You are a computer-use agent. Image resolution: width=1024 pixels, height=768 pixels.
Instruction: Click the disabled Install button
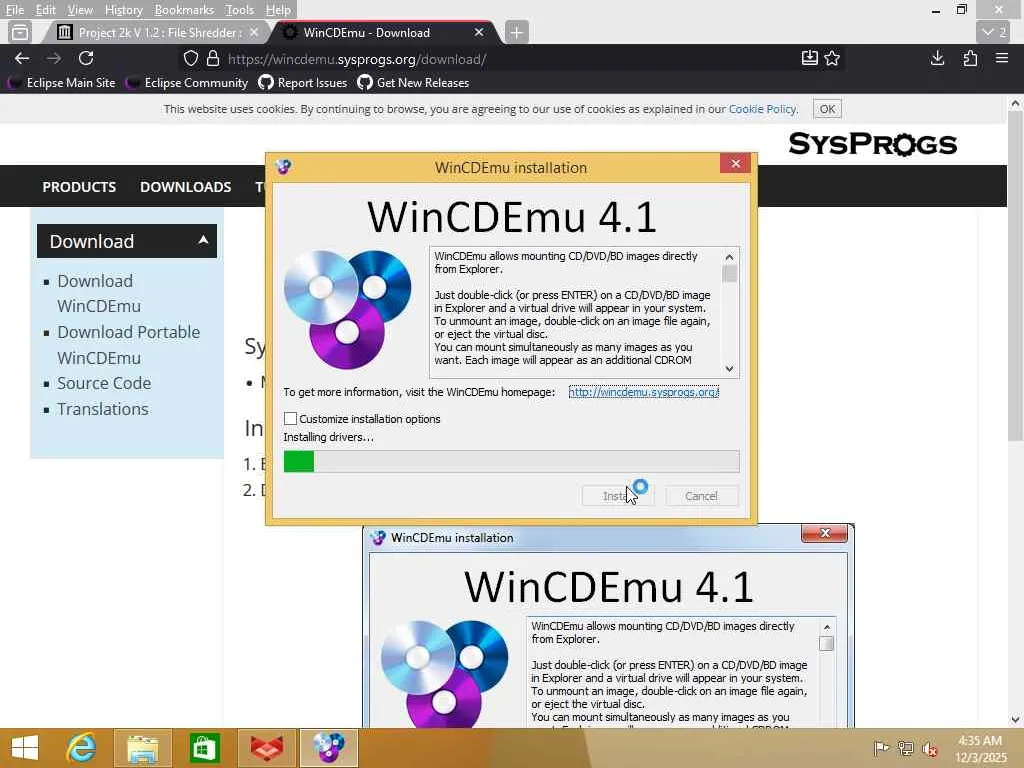point(617,496)
